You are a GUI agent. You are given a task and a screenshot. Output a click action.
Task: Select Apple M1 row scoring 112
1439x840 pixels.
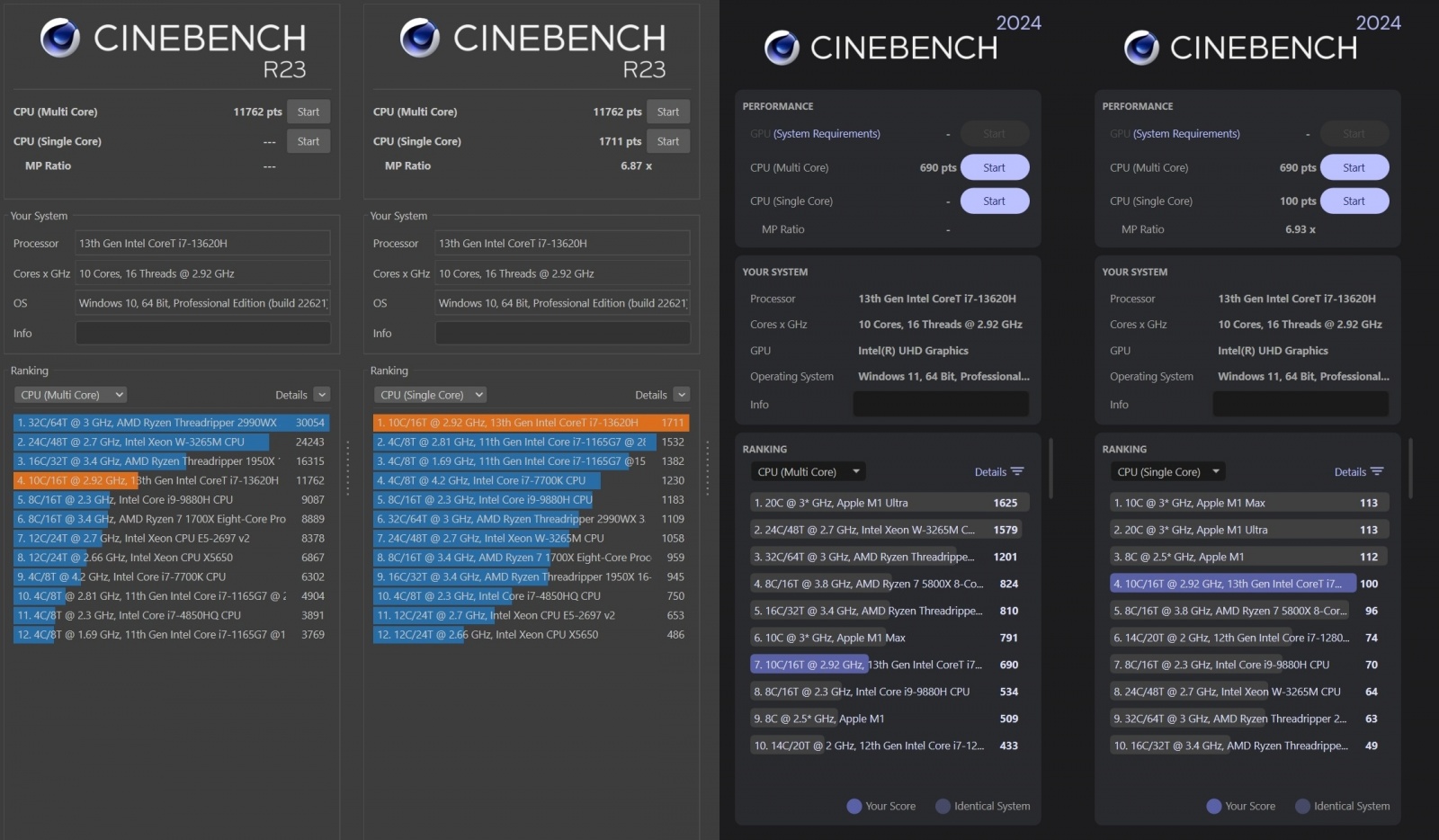[1249, 557]
